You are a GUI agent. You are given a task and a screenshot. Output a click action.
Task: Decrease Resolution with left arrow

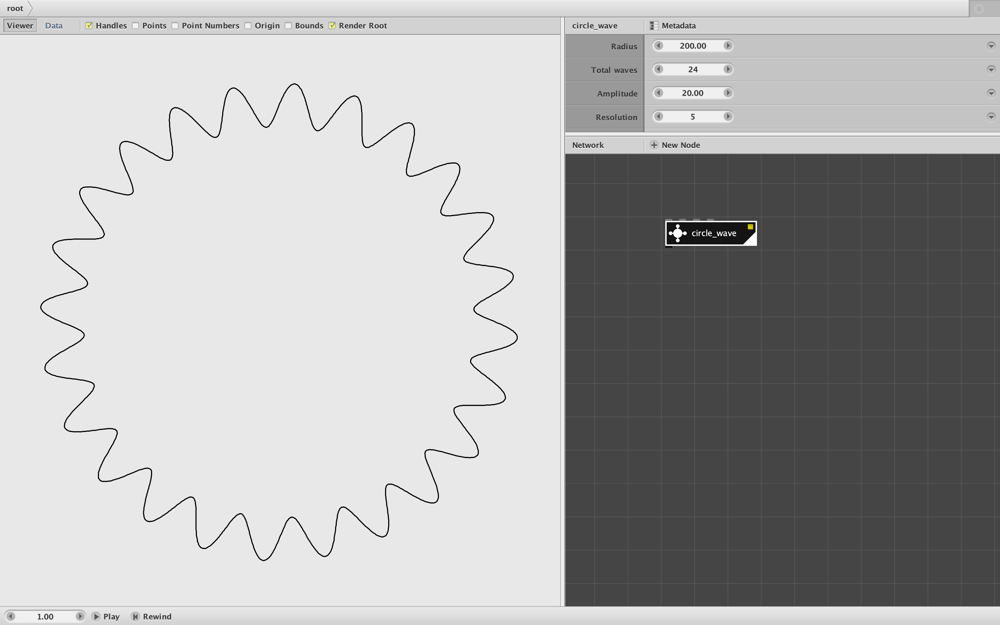[659, 117]
